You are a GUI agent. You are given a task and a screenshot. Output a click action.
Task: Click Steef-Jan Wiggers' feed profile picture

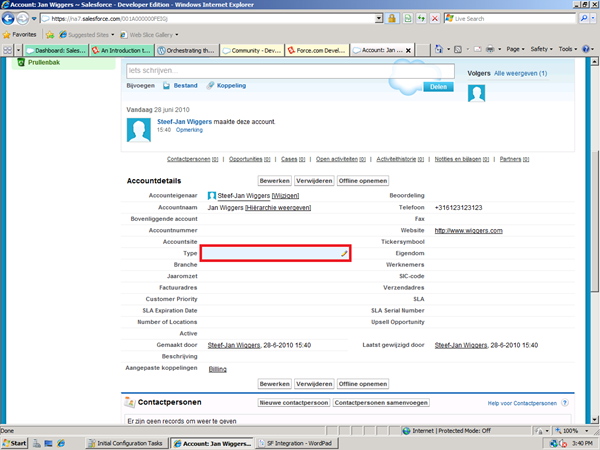click(139, 130)
